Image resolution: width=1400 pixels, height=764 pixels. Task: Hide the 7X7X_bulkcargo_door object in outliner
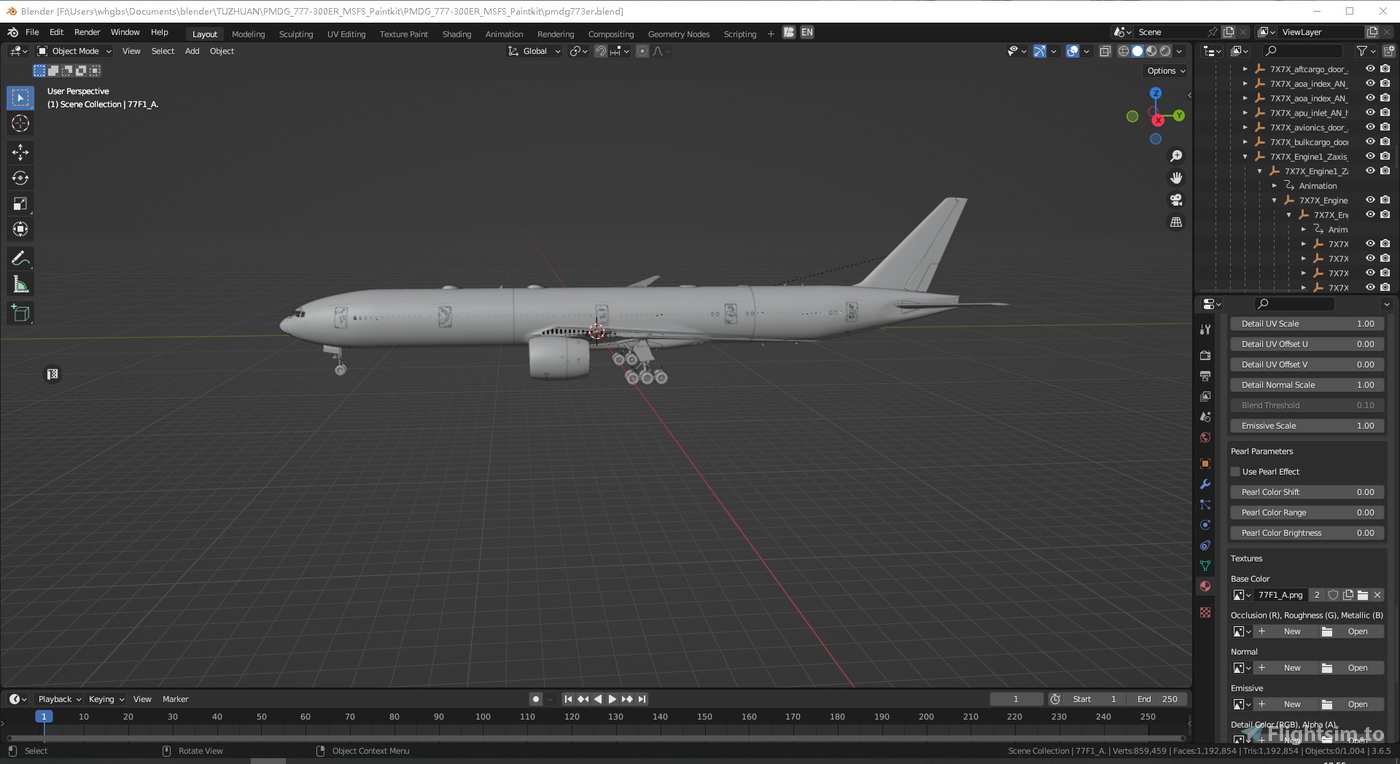click(x=1370, y=141)
